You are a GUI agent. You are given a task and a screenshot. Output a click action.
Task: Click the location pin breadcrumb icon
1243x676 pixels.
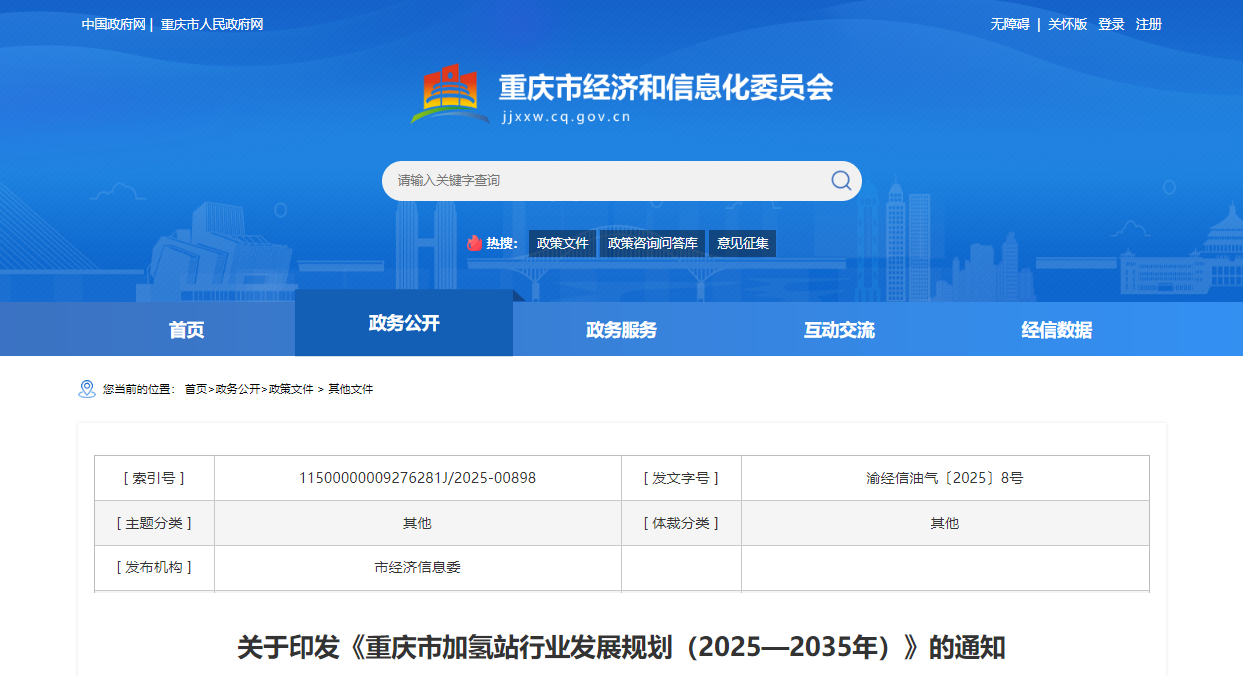point(87,389)
